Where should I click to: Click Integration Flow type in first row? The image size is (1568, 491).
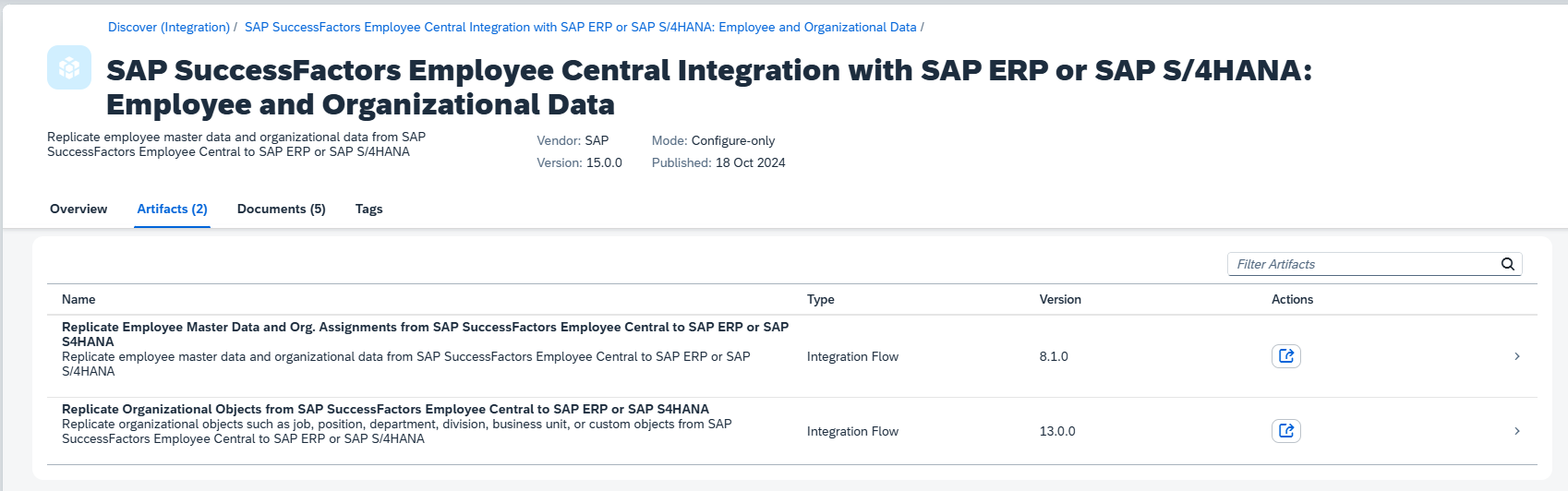pos(852,356)
